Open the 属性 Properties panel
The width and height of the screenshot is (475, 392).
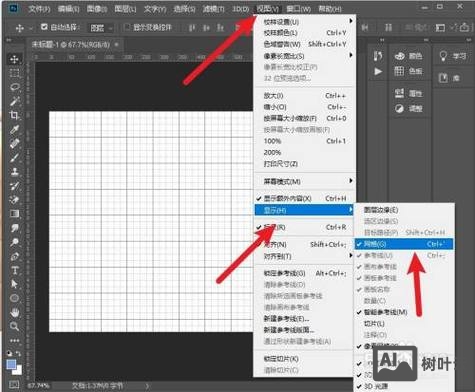tap(408, 93)
